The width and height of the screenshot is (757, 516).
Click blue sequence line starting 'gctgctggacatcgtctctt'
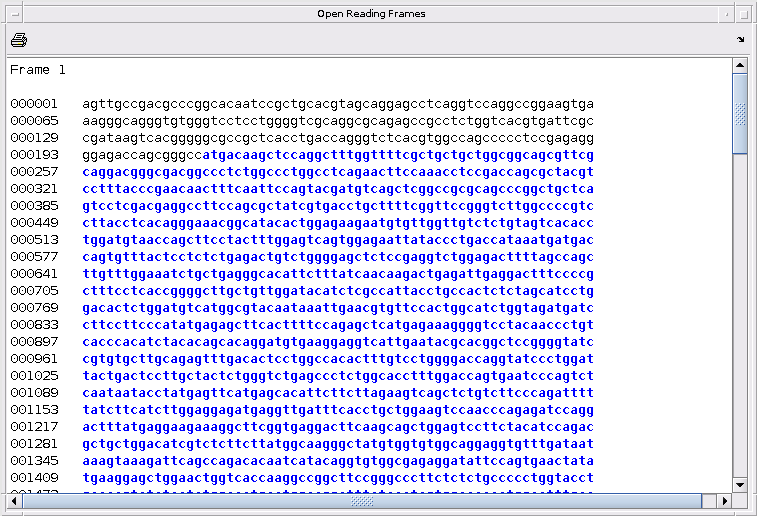tap(338, 444)
